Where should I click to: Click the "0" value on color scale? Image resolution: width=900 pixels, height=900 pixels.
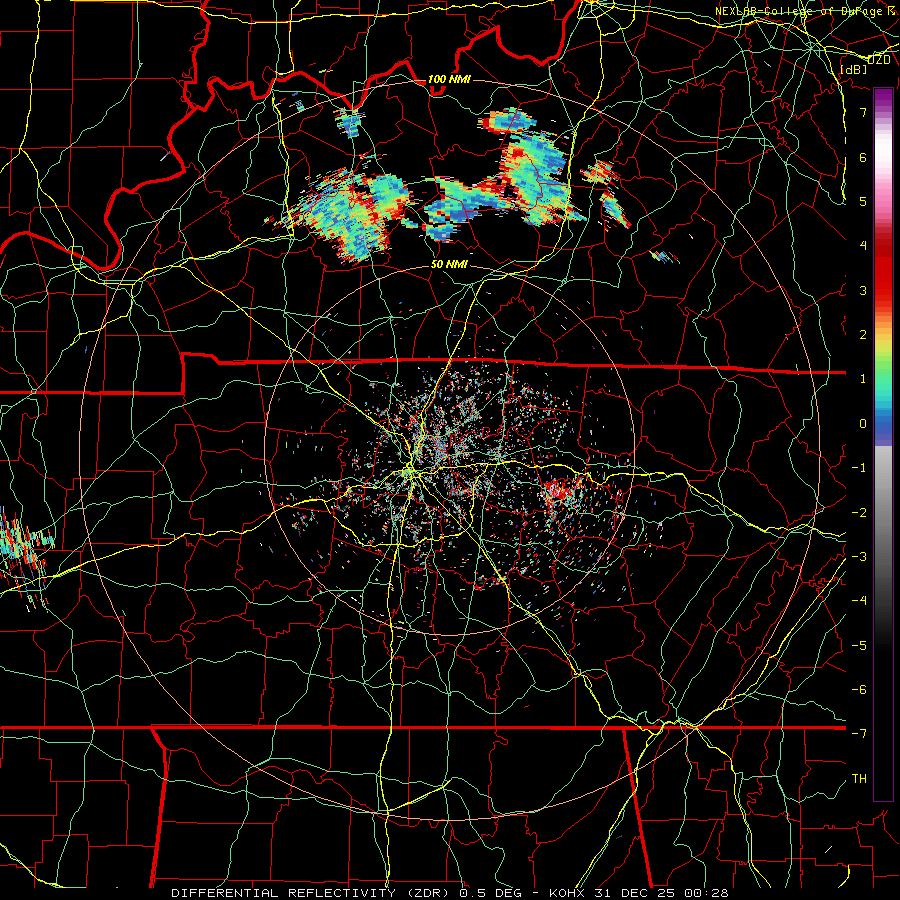pos(863,424)
